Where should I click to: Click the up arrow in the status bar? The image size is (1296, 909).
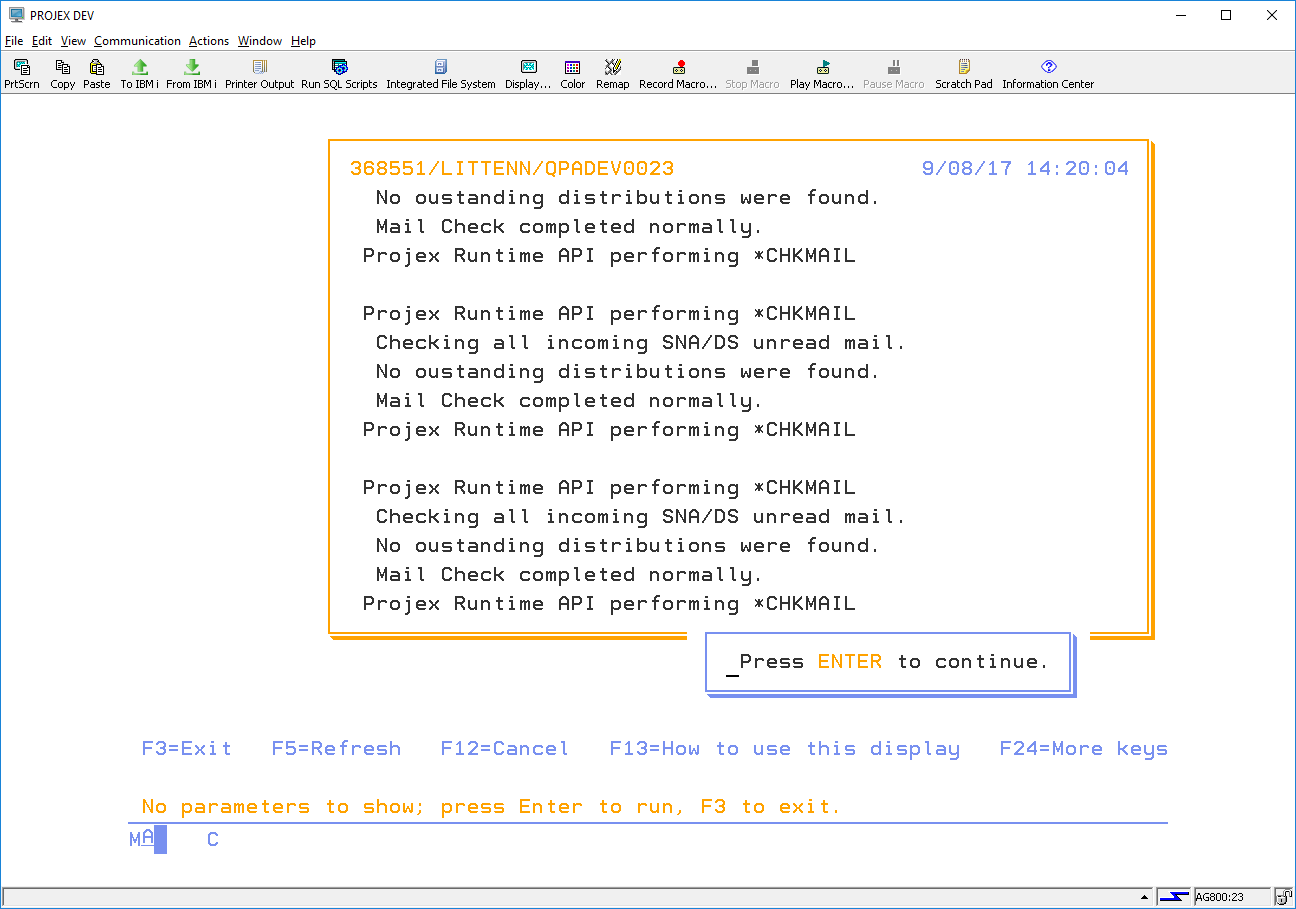coord(1144,897)
